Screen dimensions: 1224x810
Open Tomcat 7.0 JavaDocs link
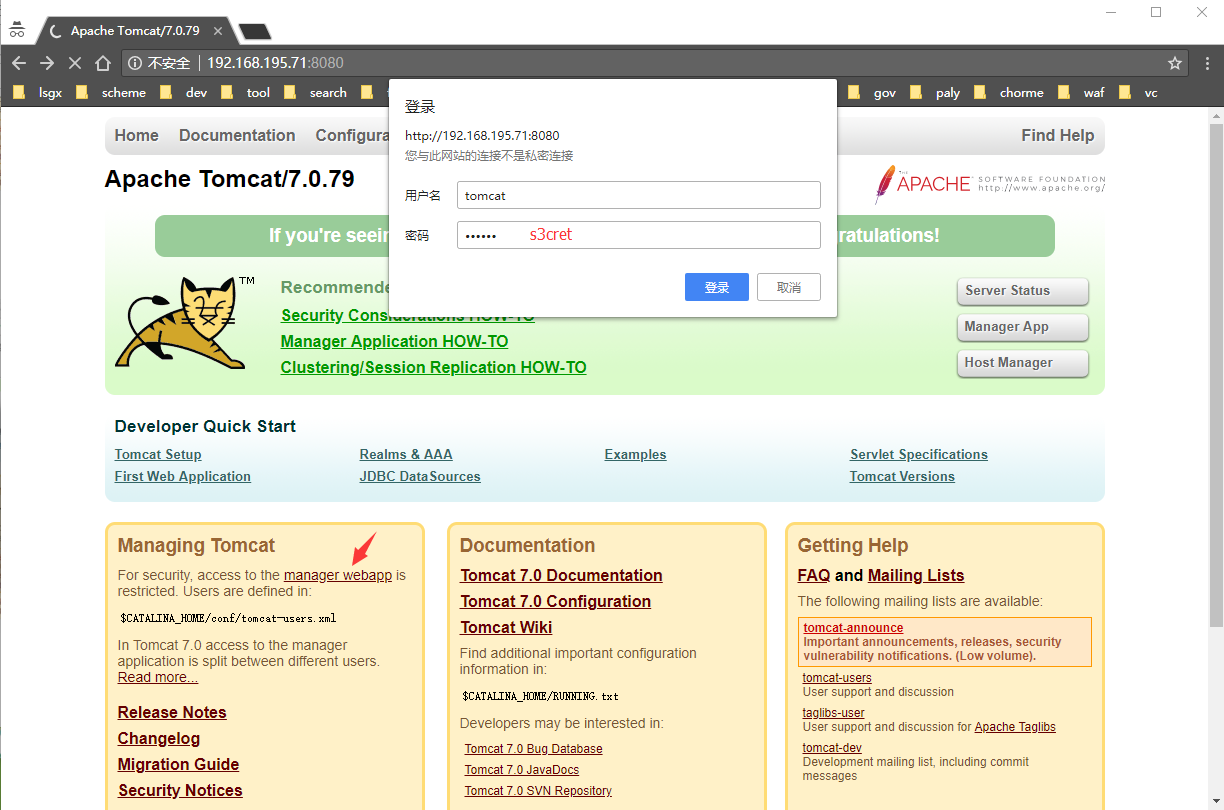click(x=522, y=769)
